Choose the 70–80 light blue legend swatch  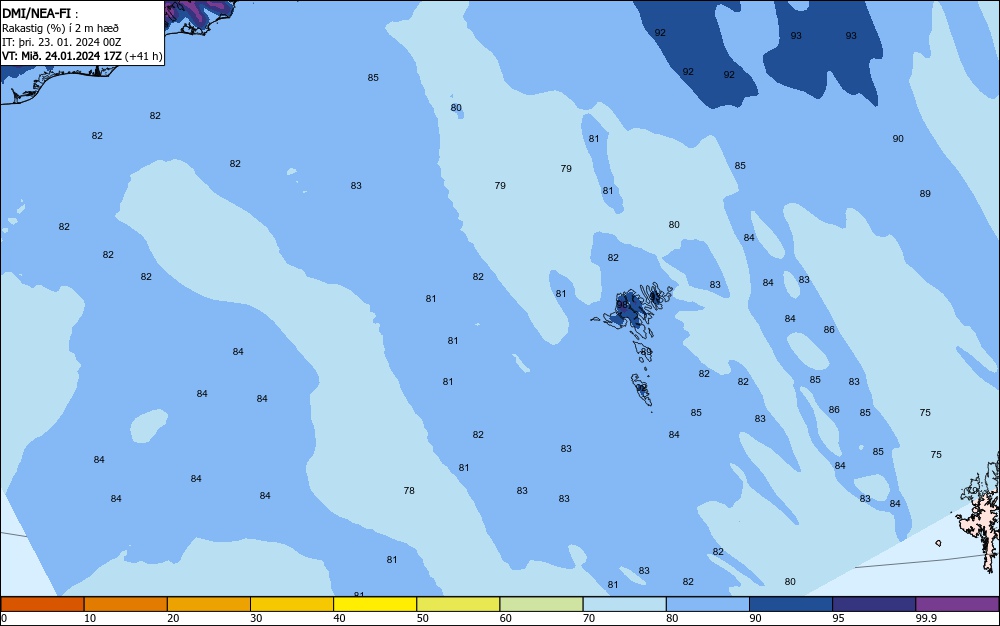click(x=624, y=604)
